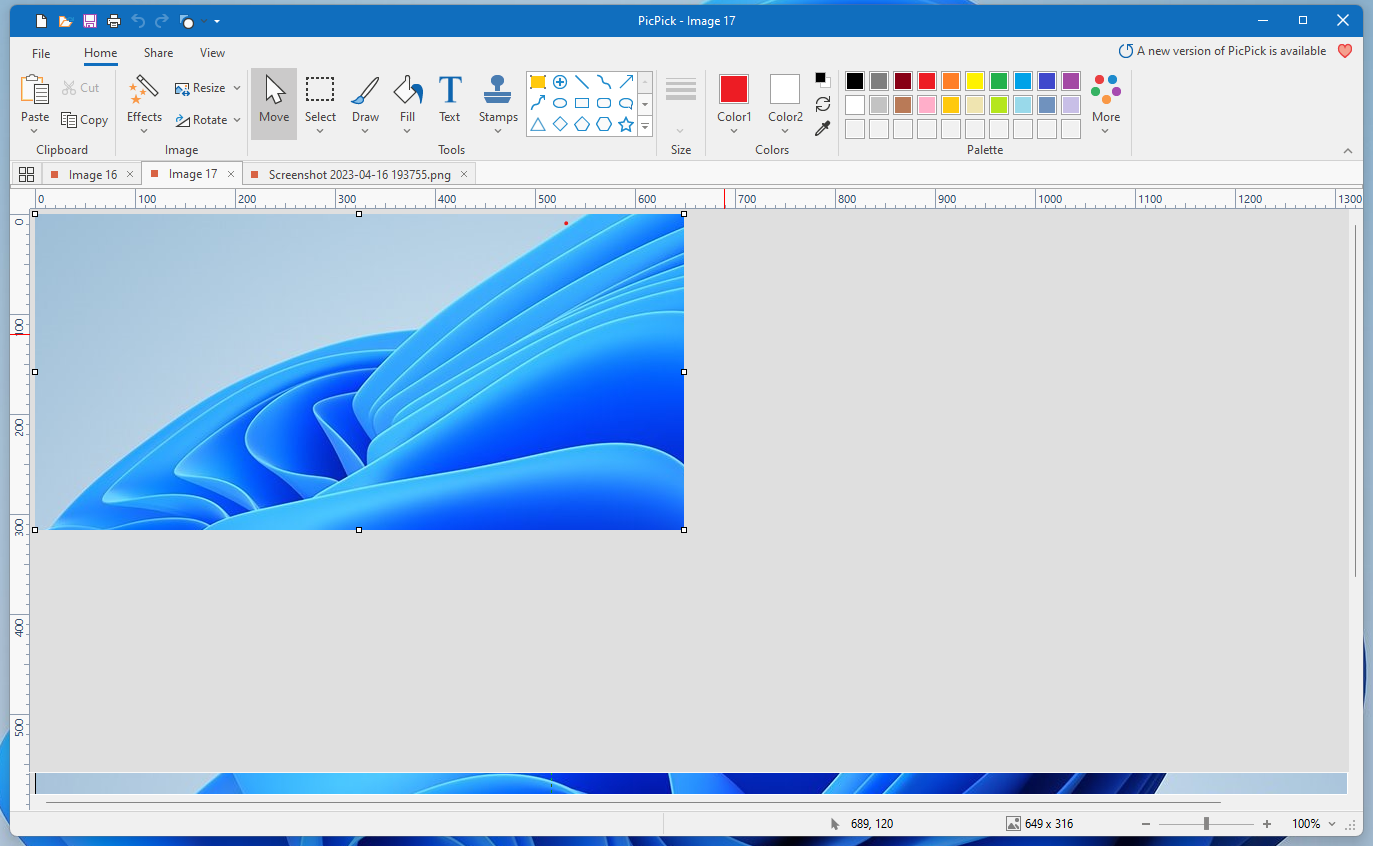This screenshot has height=846, width=1373.
Task: Close the Screenshot 2023-04-16 tab
Action: coord(464,174)
